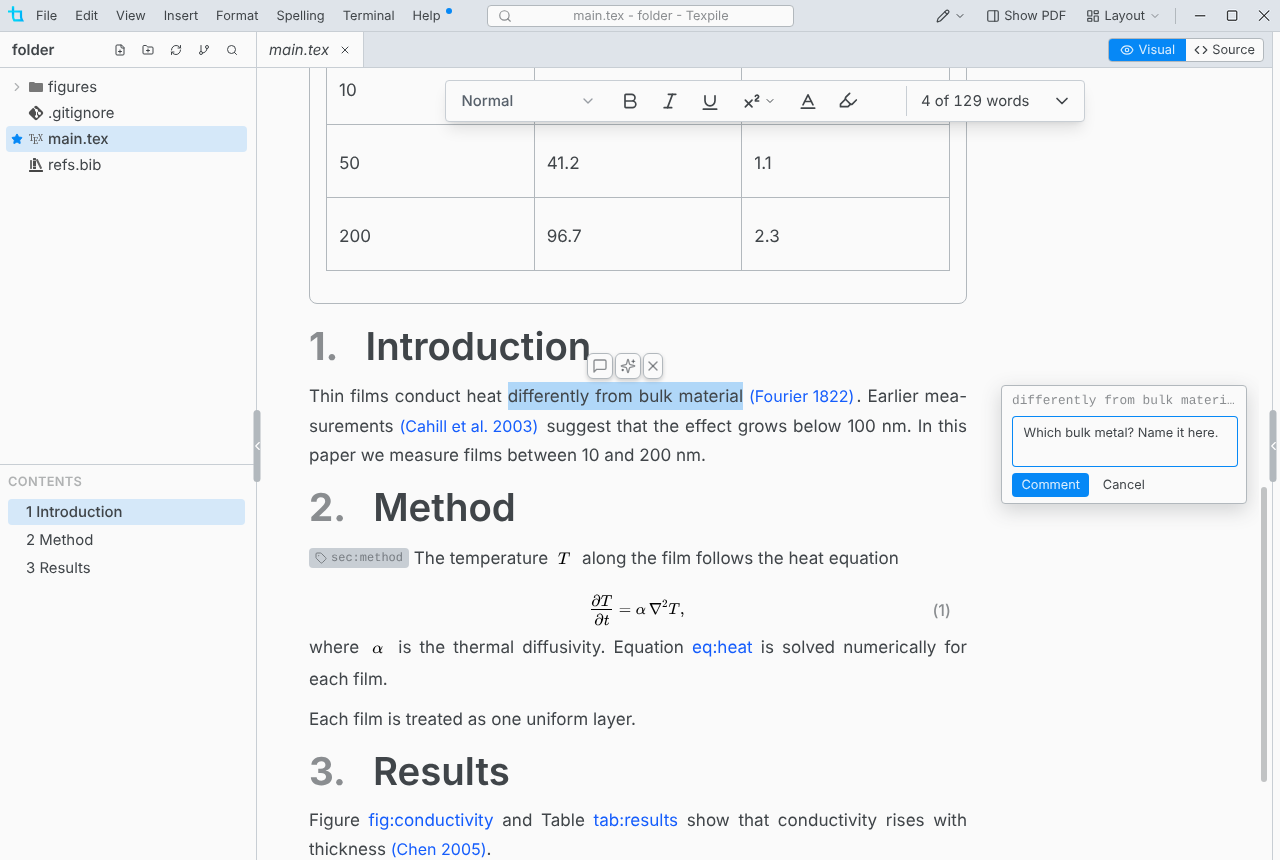The width and height of the screenshot is (1280, 860).
Task: Dismiss the selection popup with the X icon
Action: point(653,366)
